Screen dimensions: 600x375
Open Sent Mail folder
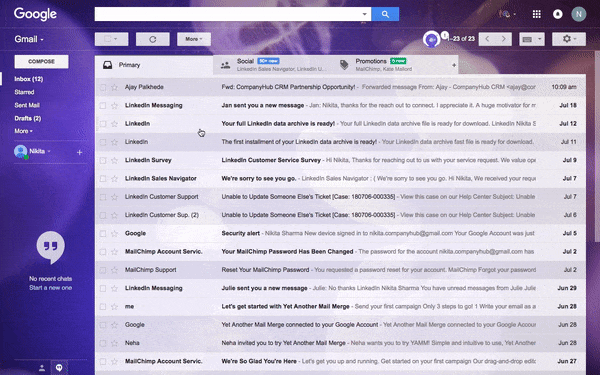[x=27, y=105]
